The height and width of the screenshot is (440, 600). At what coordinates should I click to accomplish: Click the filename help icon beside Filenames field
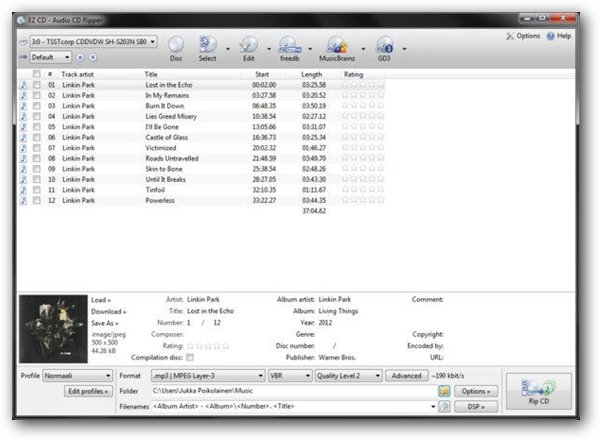click(x=444, y=406)
